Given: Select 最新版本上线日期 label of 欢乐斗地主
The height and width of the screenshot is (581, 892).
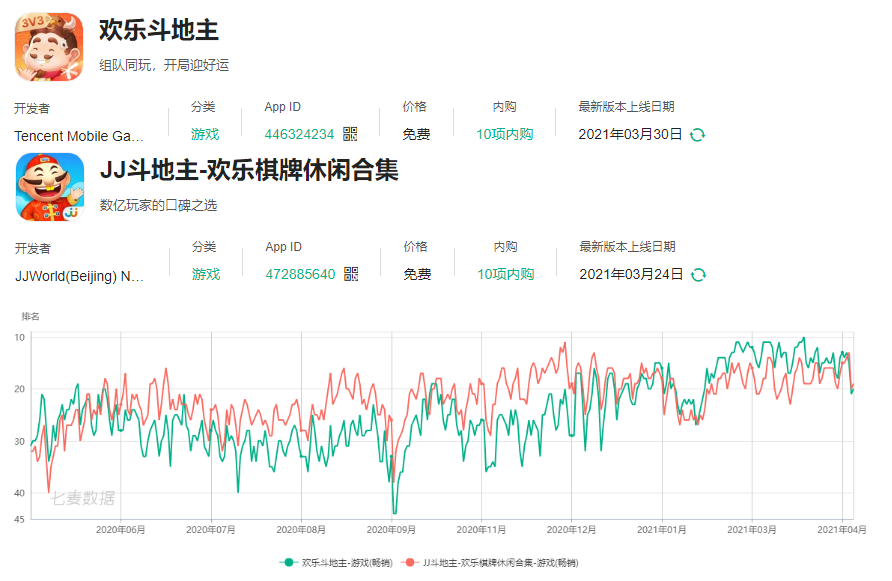Looking at the screenshot, I should (626, 107).
